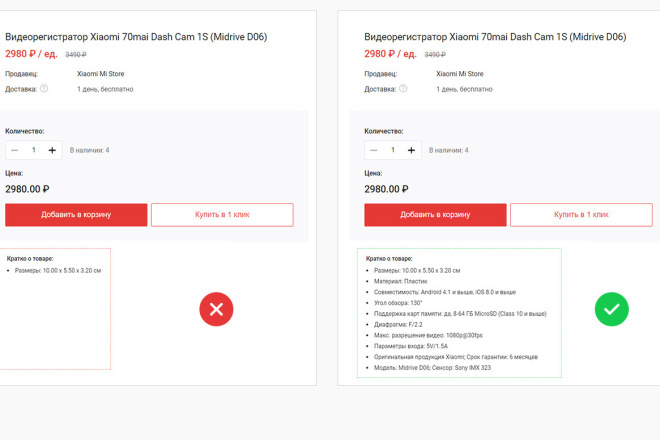Click 'Параметры входа: 5V/1.5A' spec line
This screenshot has height=440, width=660.
click(x=411, y=346)
